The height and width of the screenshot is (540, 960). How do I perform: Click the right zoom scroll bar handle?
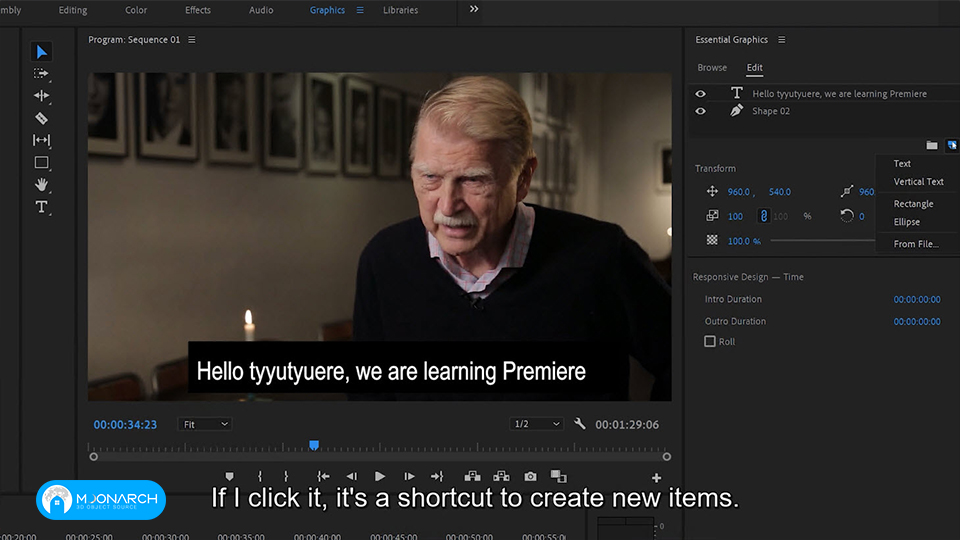click(x=666, y=457)
